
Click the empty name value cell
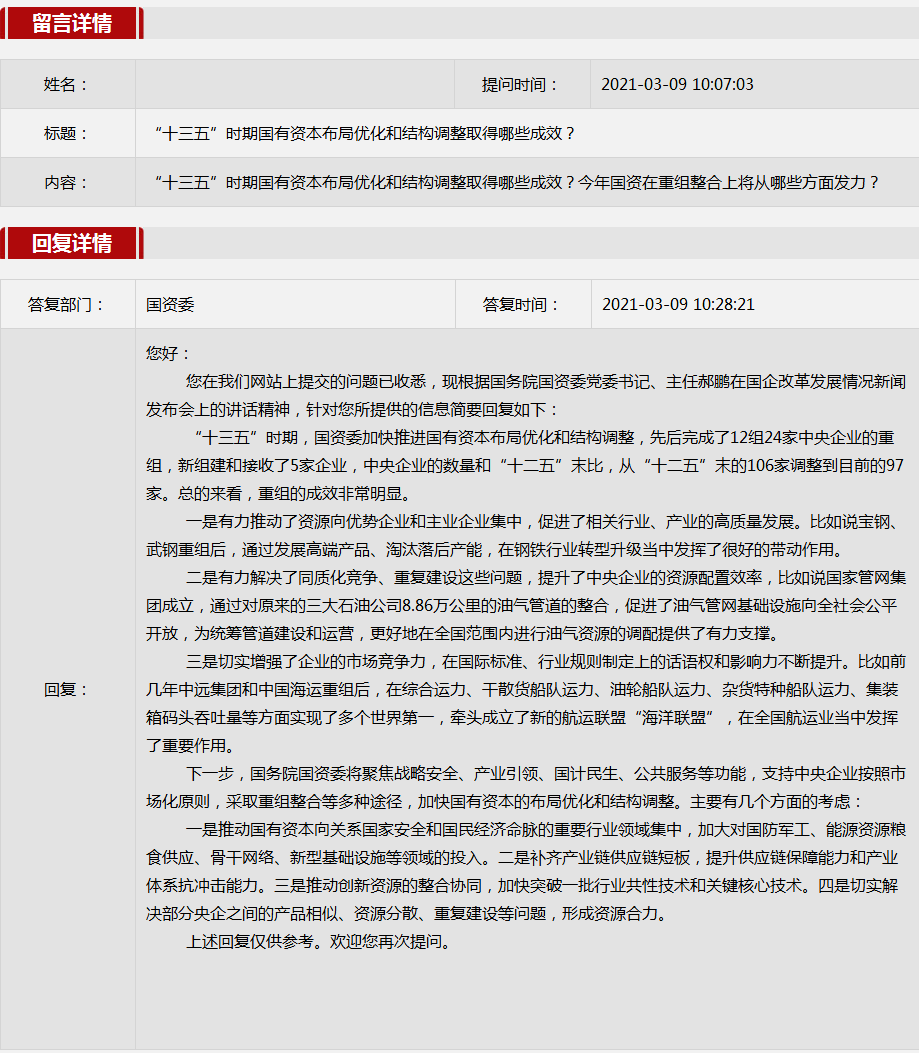[294, 85]
